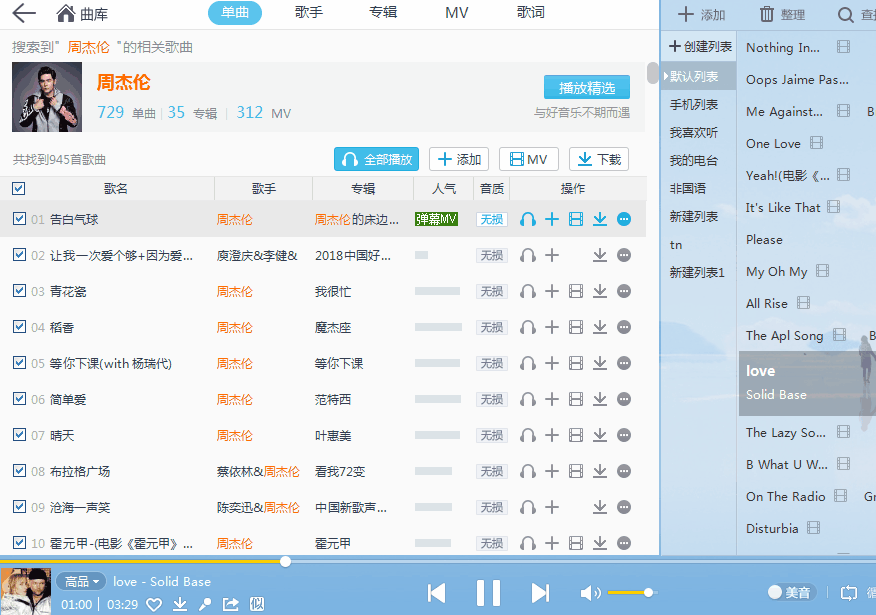
Task: Open MV of 霍元甲 row
Action: point(576,543)
